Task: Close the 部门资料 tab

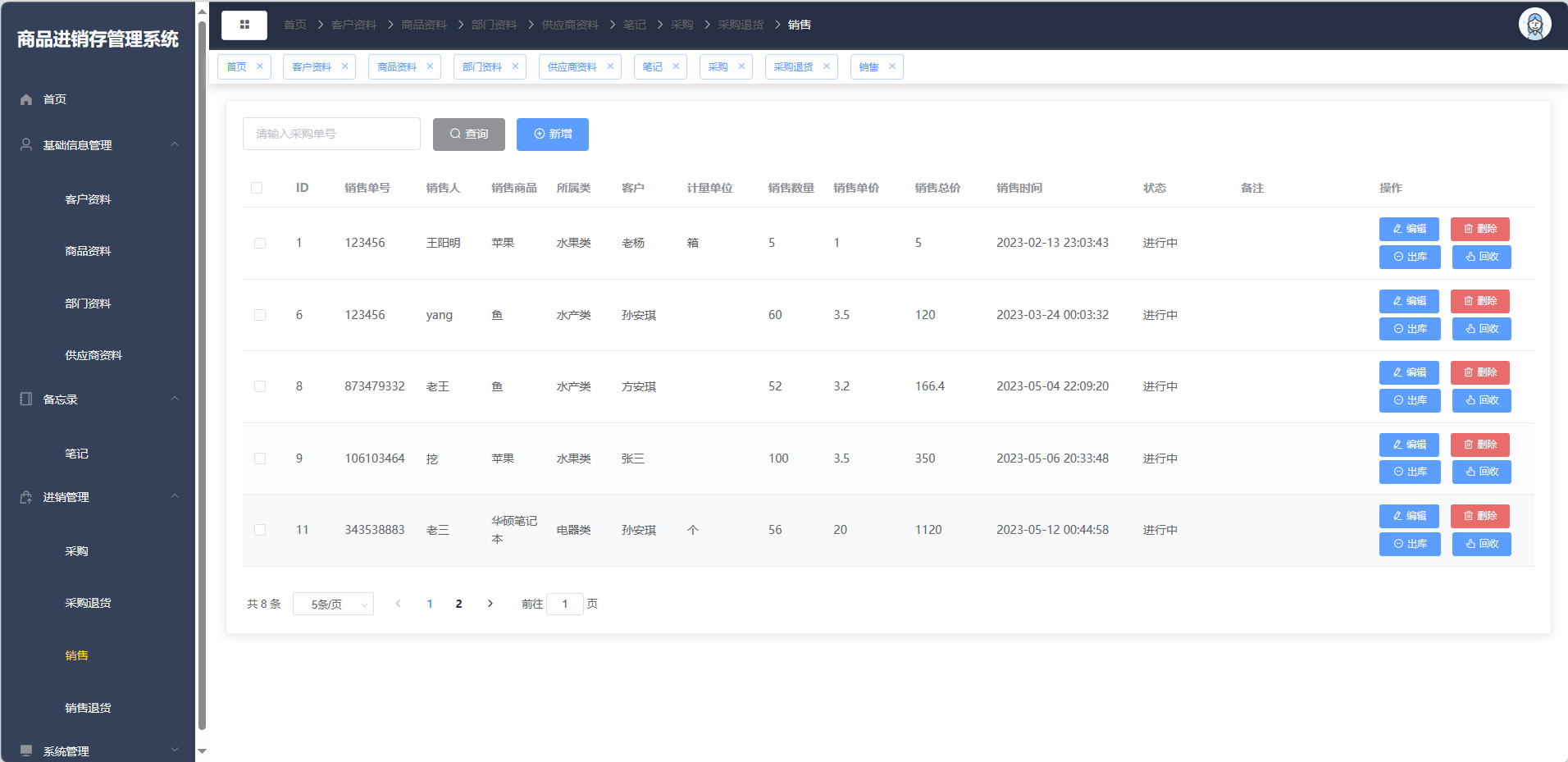Action: tap(516, 66)
